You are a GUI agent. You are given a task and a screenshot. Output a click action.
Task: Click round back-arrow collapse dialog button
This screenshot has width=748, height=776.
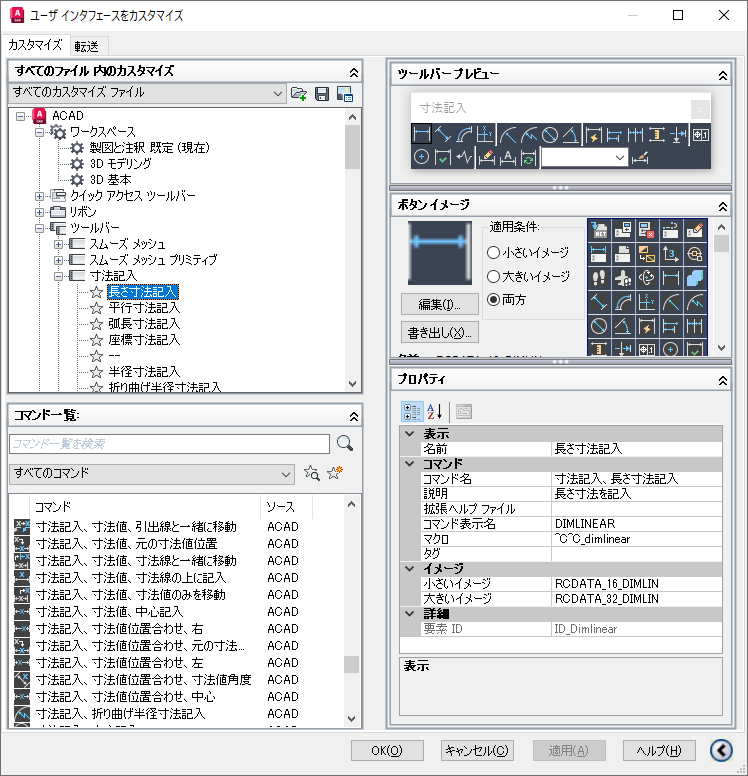pos(721,750)
